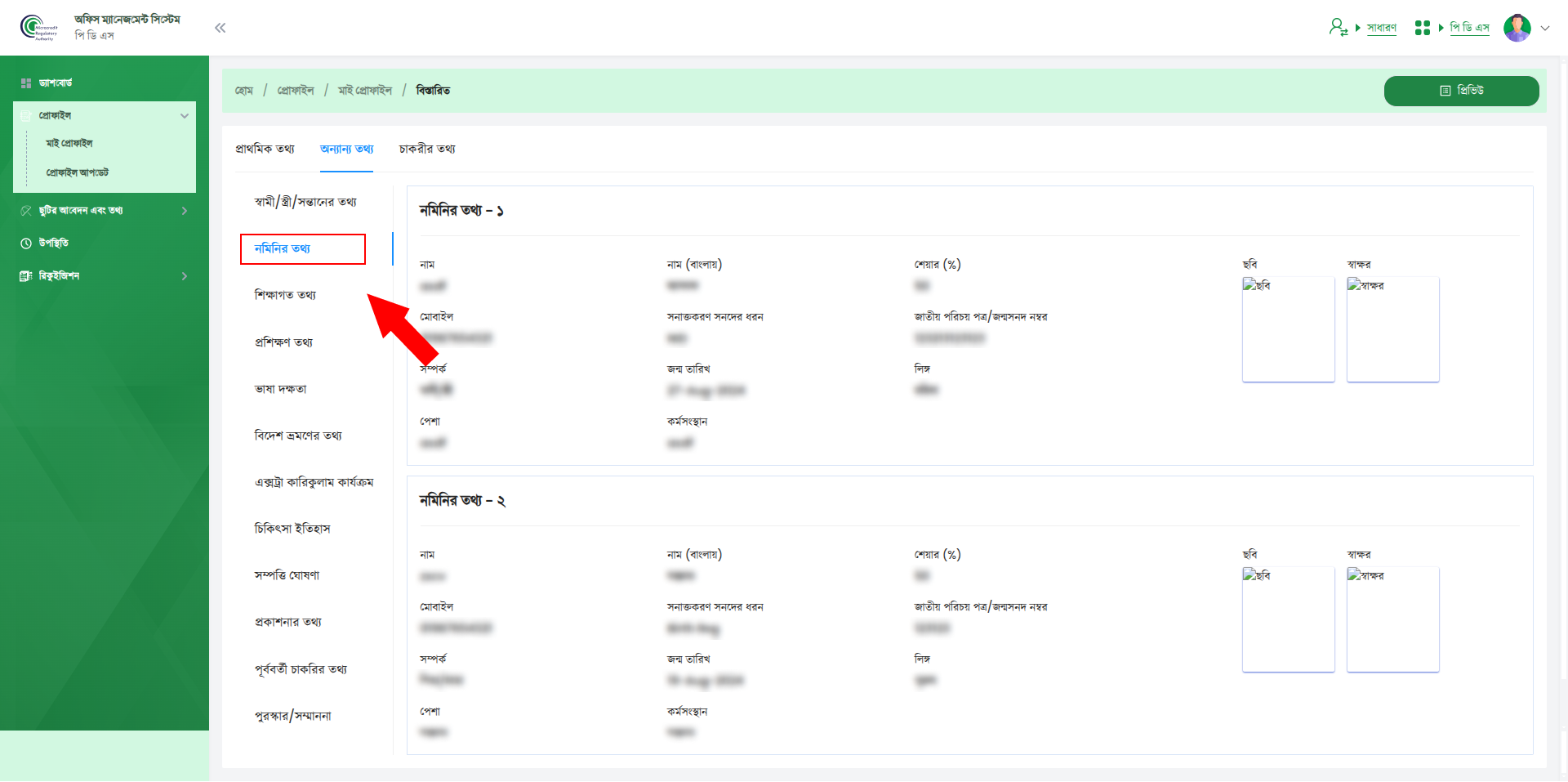
Task: Select শিক্ষাগত তথ্য section
Action: point(285,295)
